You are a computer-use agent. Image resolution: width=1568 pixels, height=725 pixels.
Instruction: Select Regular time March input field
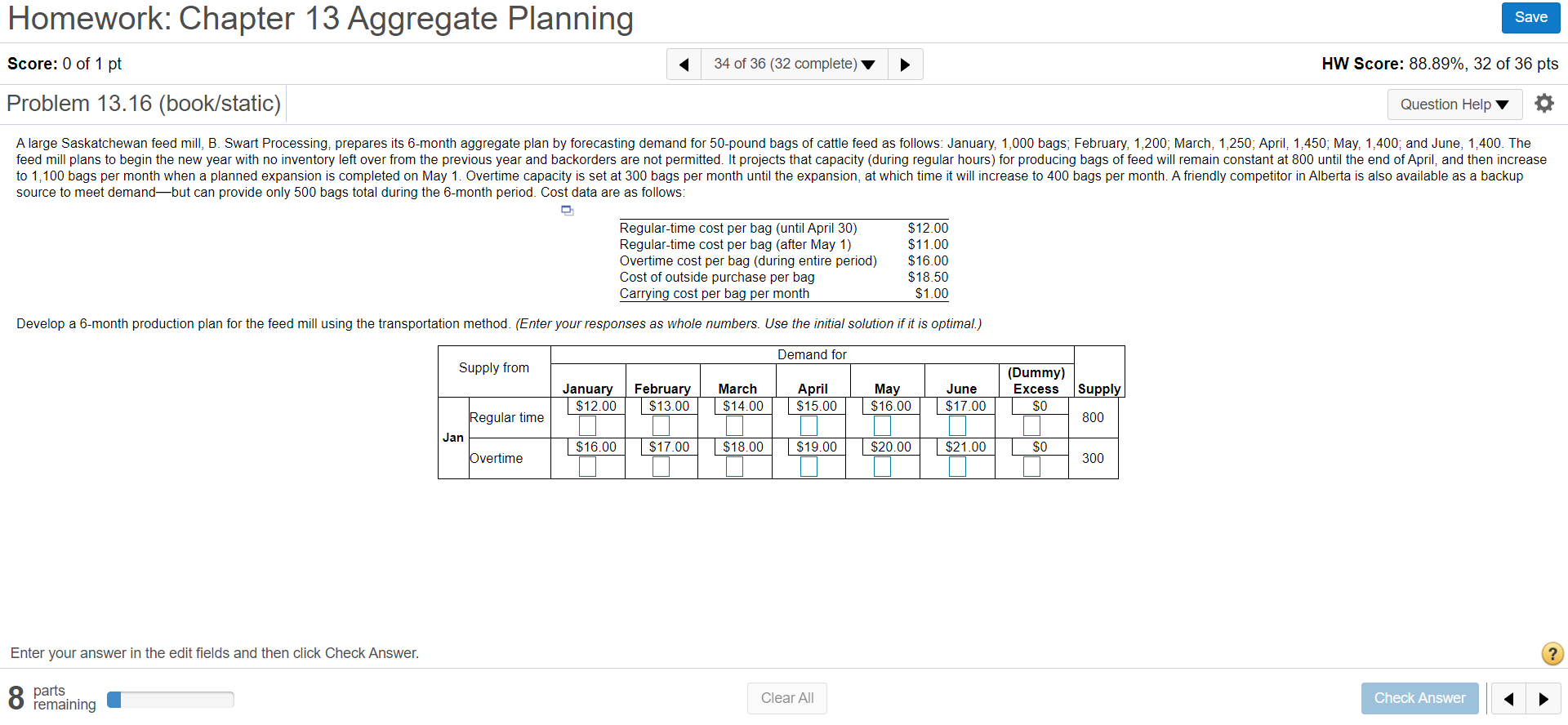tap(734, 426)
